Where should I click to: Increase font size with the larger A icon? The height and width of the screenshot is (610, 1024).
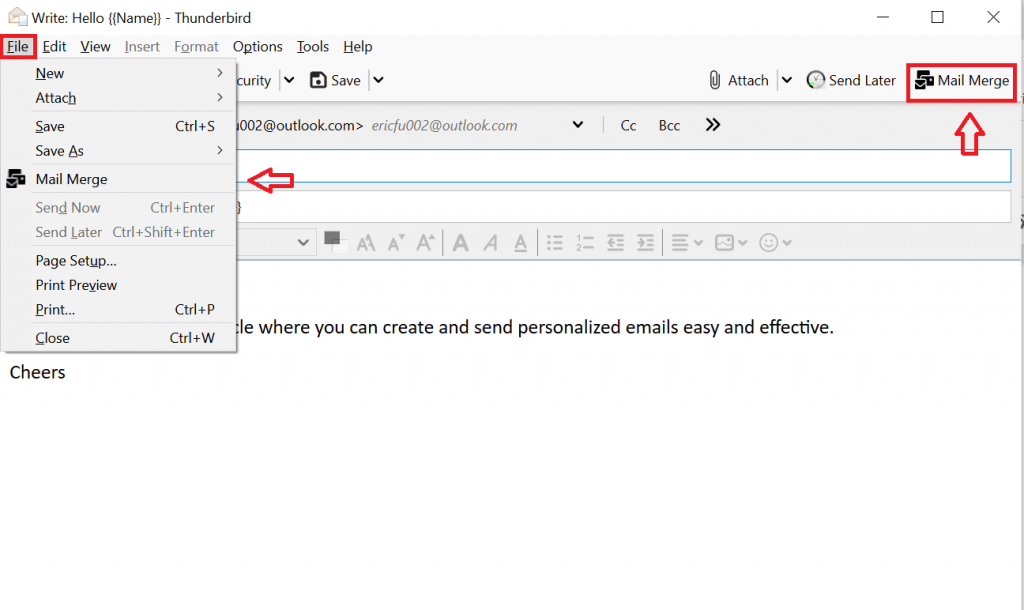[x=425, y=242]
